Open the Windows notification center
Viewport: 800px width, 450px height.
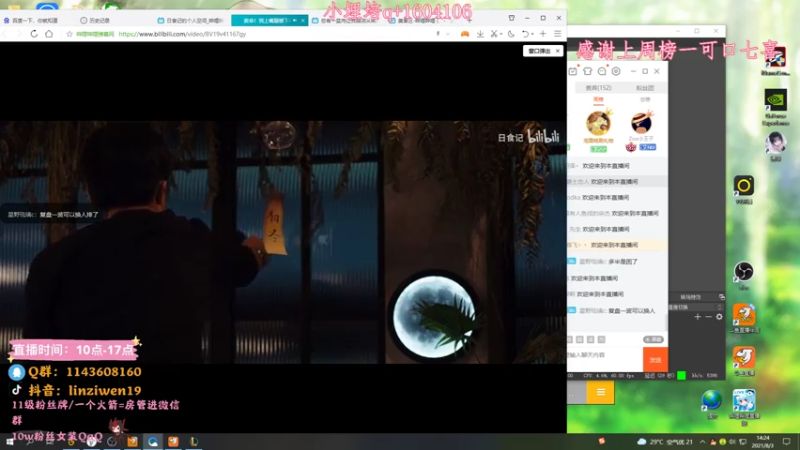tap(787, 442)
